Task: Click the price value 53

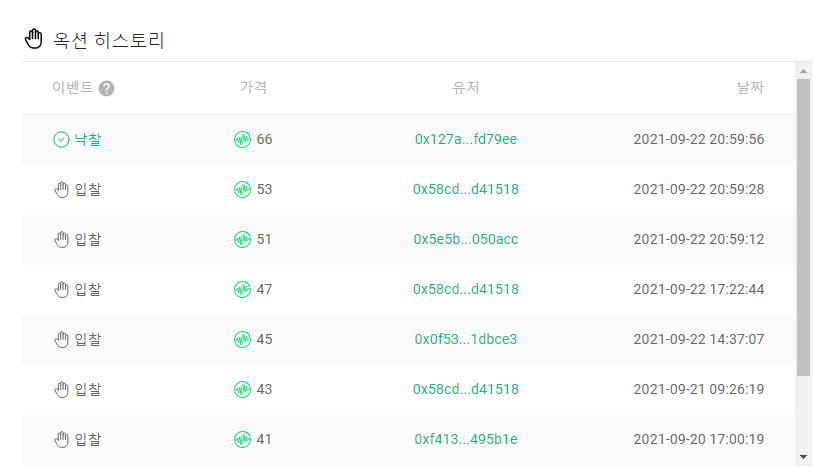Action: (264, 189)
